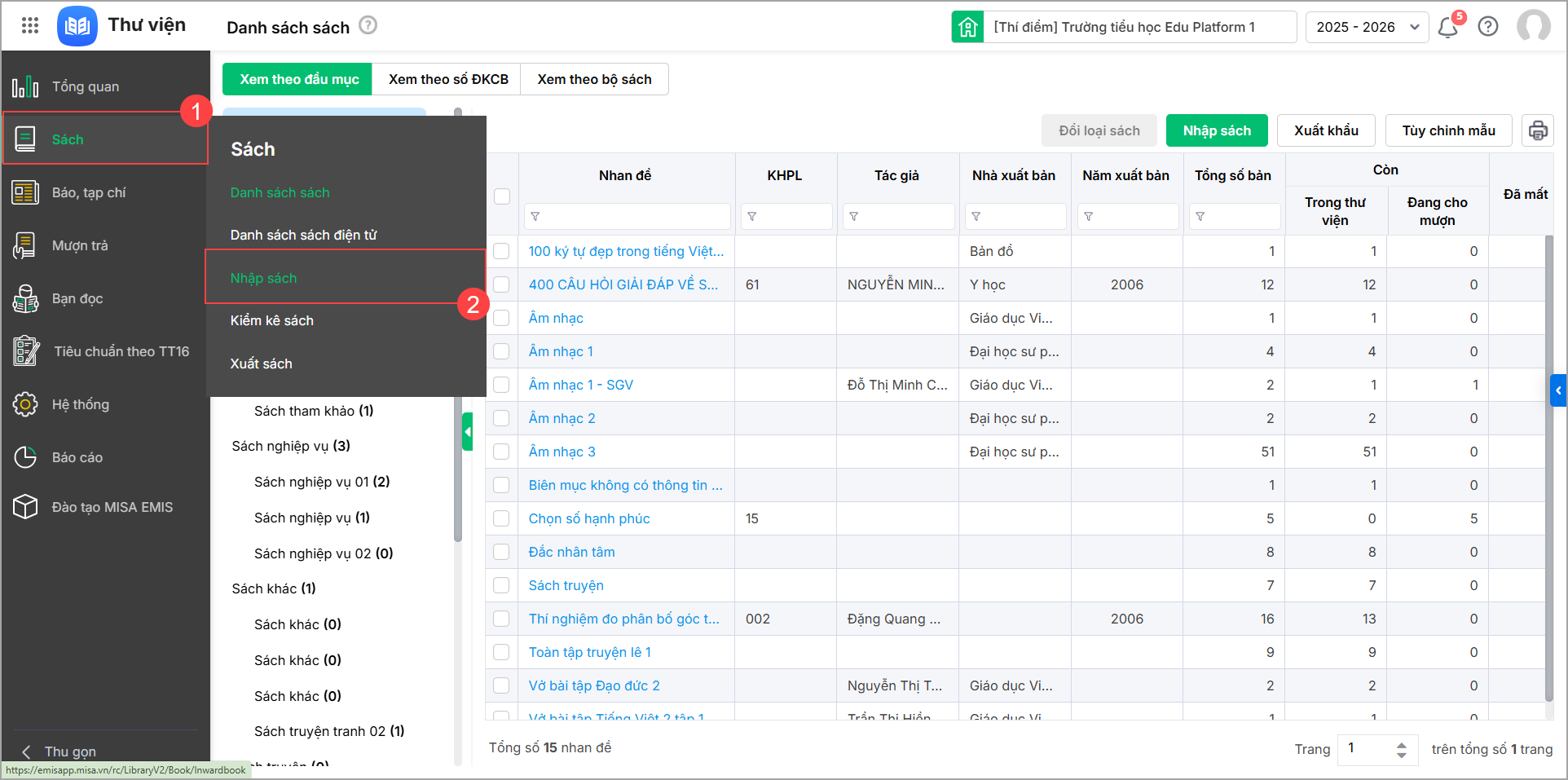Click filter icon in KHPL column

click(x=752, y=217)
